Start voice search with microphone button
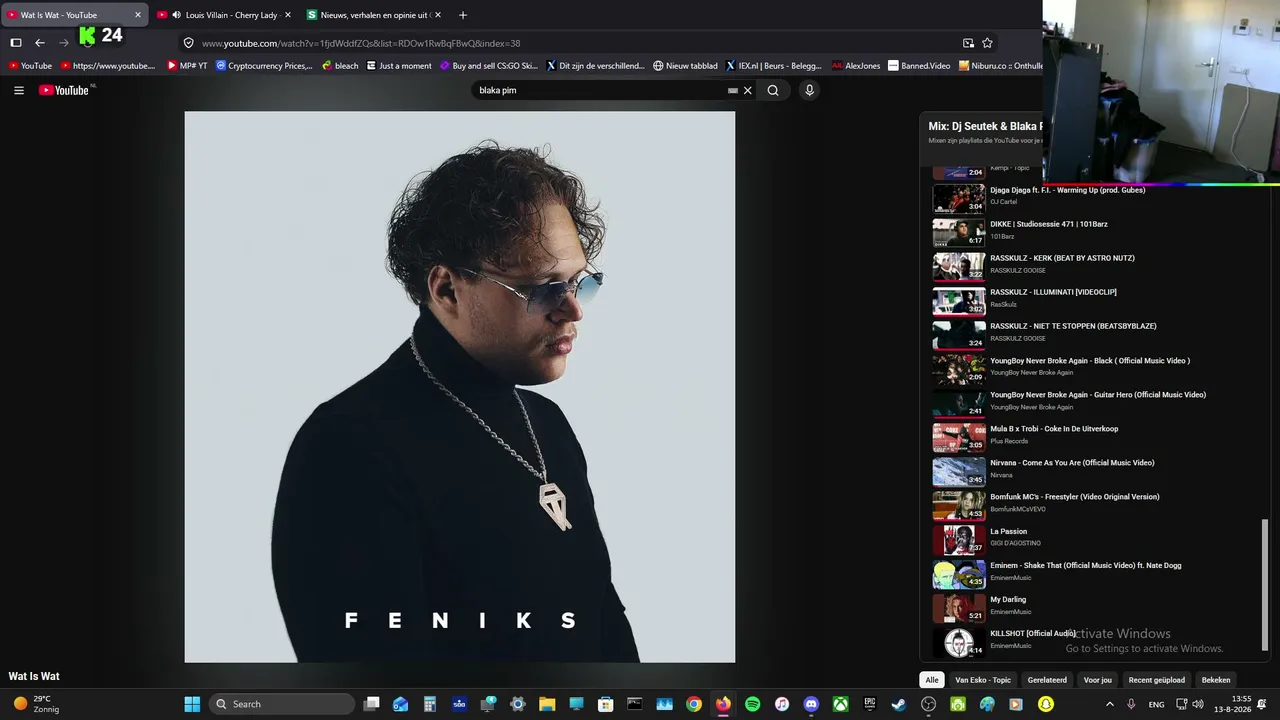This screenshot has height=720, width=1280. 809,90
